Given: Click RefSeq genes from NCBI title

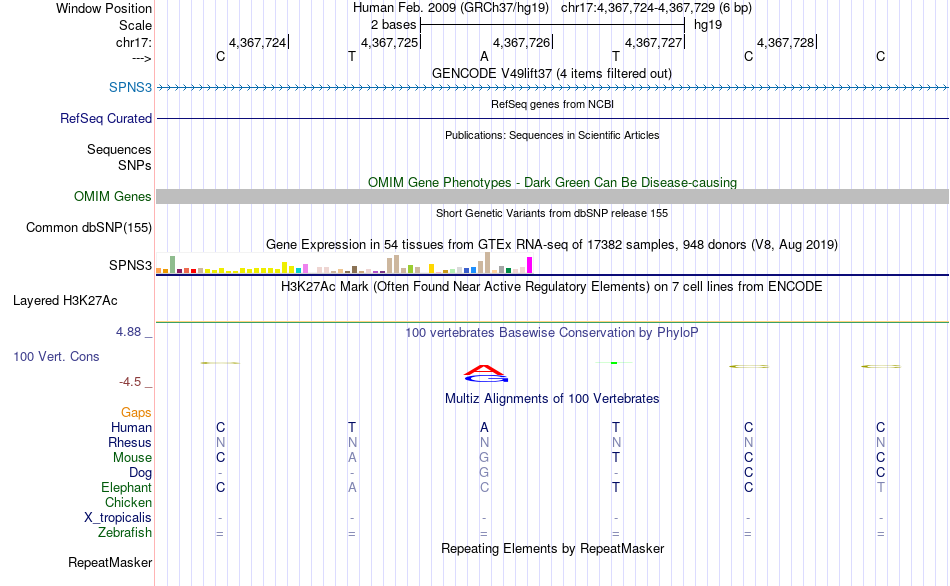Looking at the screenshot, I should click(552, 104).
